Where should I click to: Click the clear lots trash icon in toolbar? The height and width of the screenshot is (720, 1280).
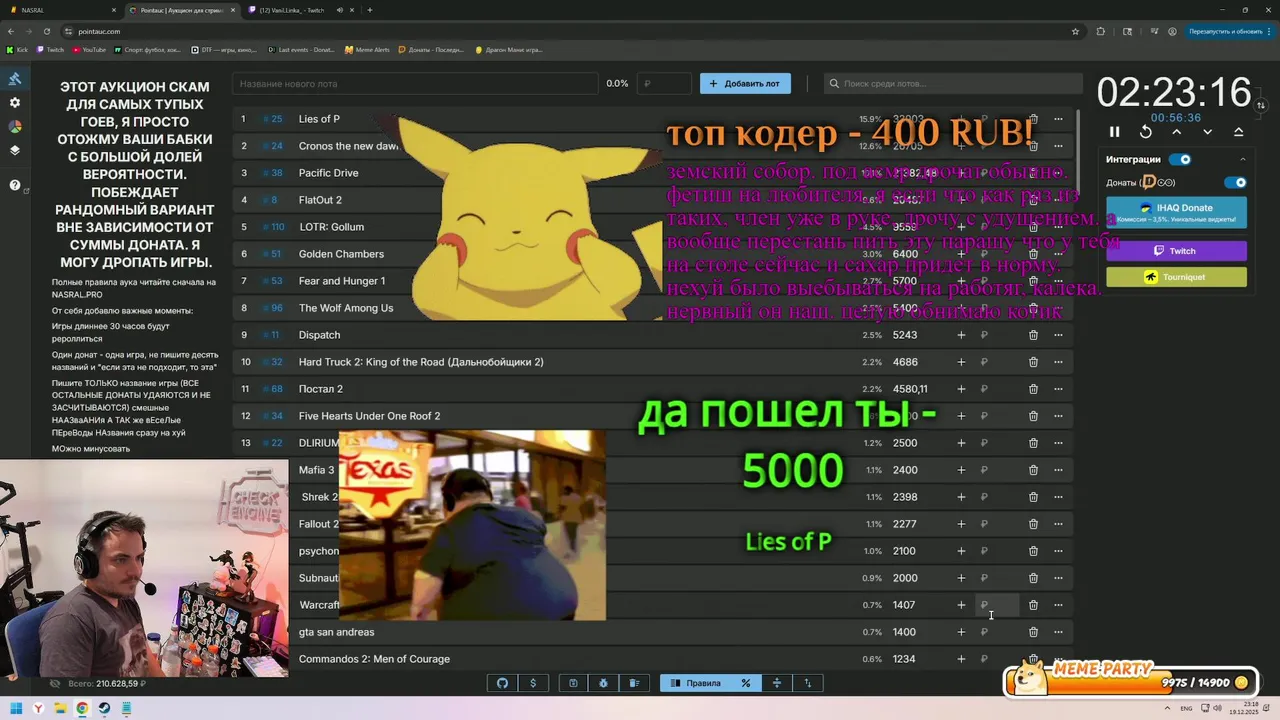(x=634, y=683)
